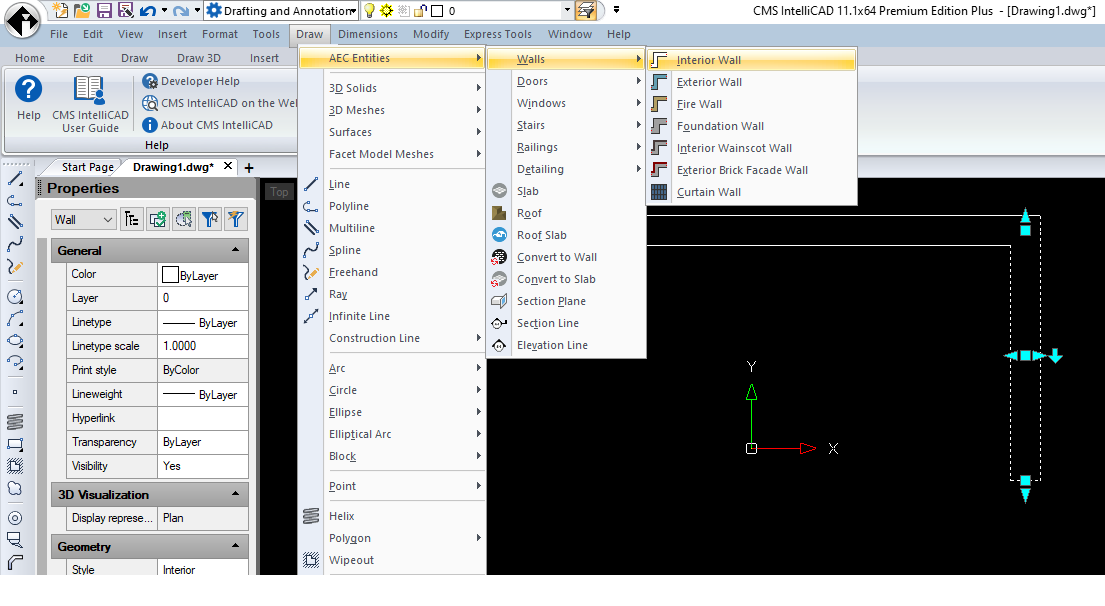The height and width of the screenshot is (606, 1105).
Task: Click the wall's top cyan grip square
Action: point(1025,230)
